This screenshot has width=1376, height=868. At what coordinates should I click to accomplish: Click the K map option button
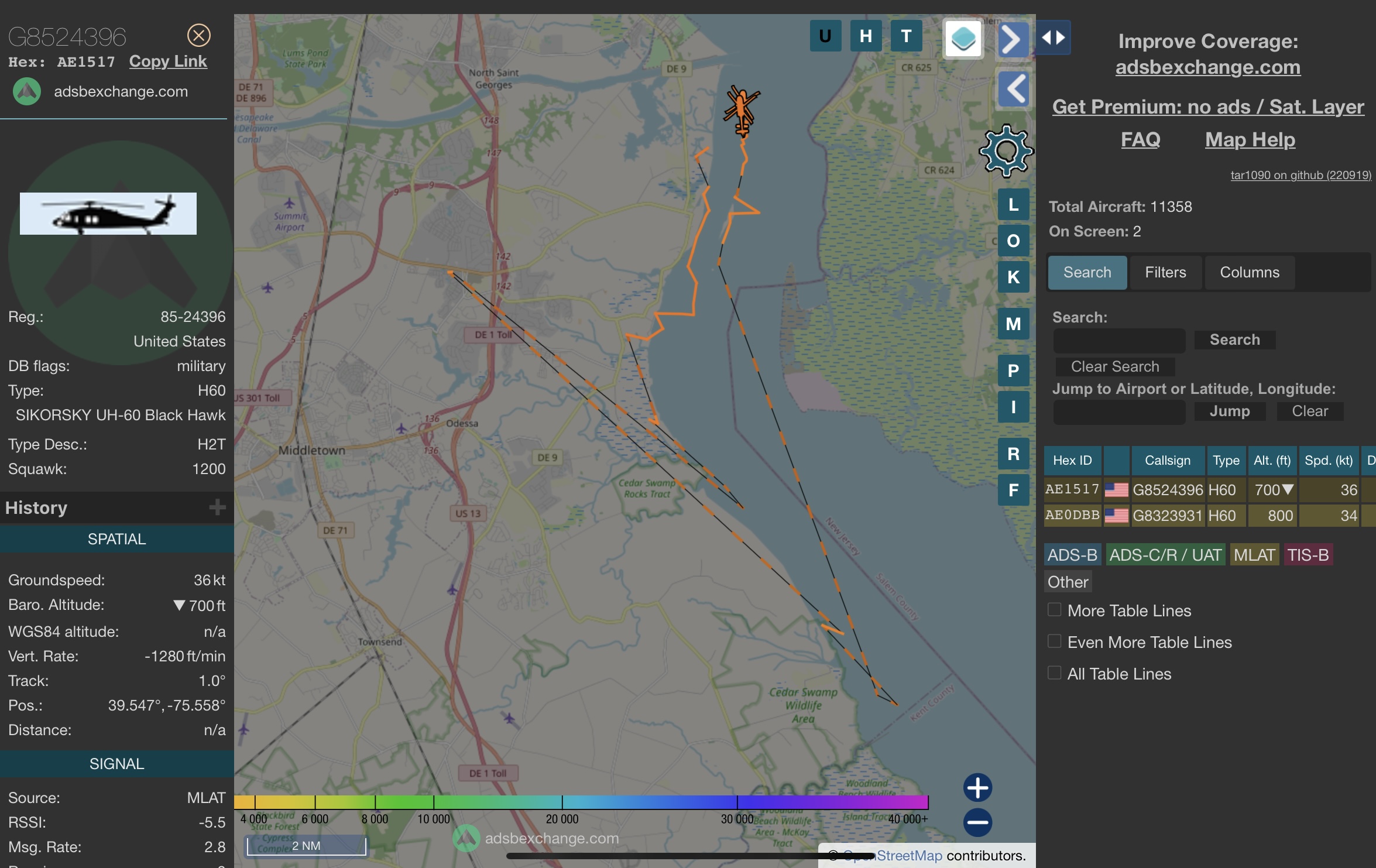tap(1013, 277)
